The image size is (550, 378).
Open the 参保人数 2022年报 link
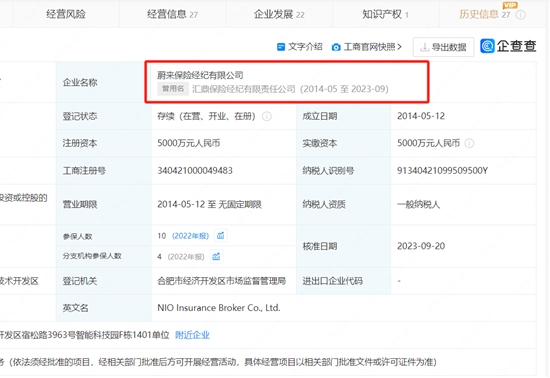(x=190, y=236)
